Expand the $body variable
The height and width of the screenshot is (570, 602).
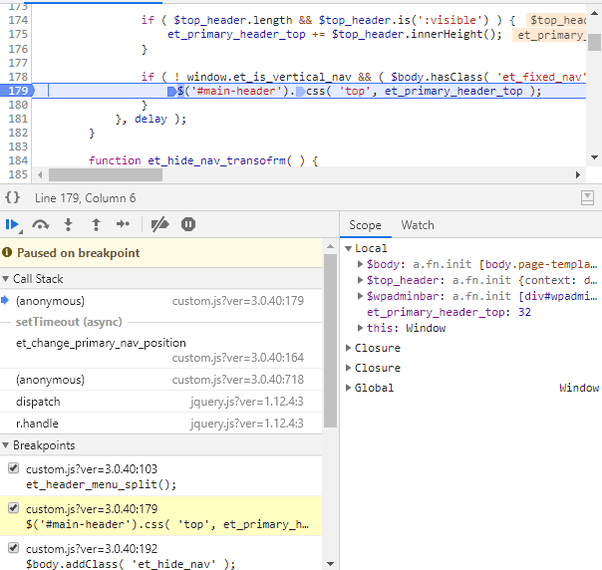(360, 264)
